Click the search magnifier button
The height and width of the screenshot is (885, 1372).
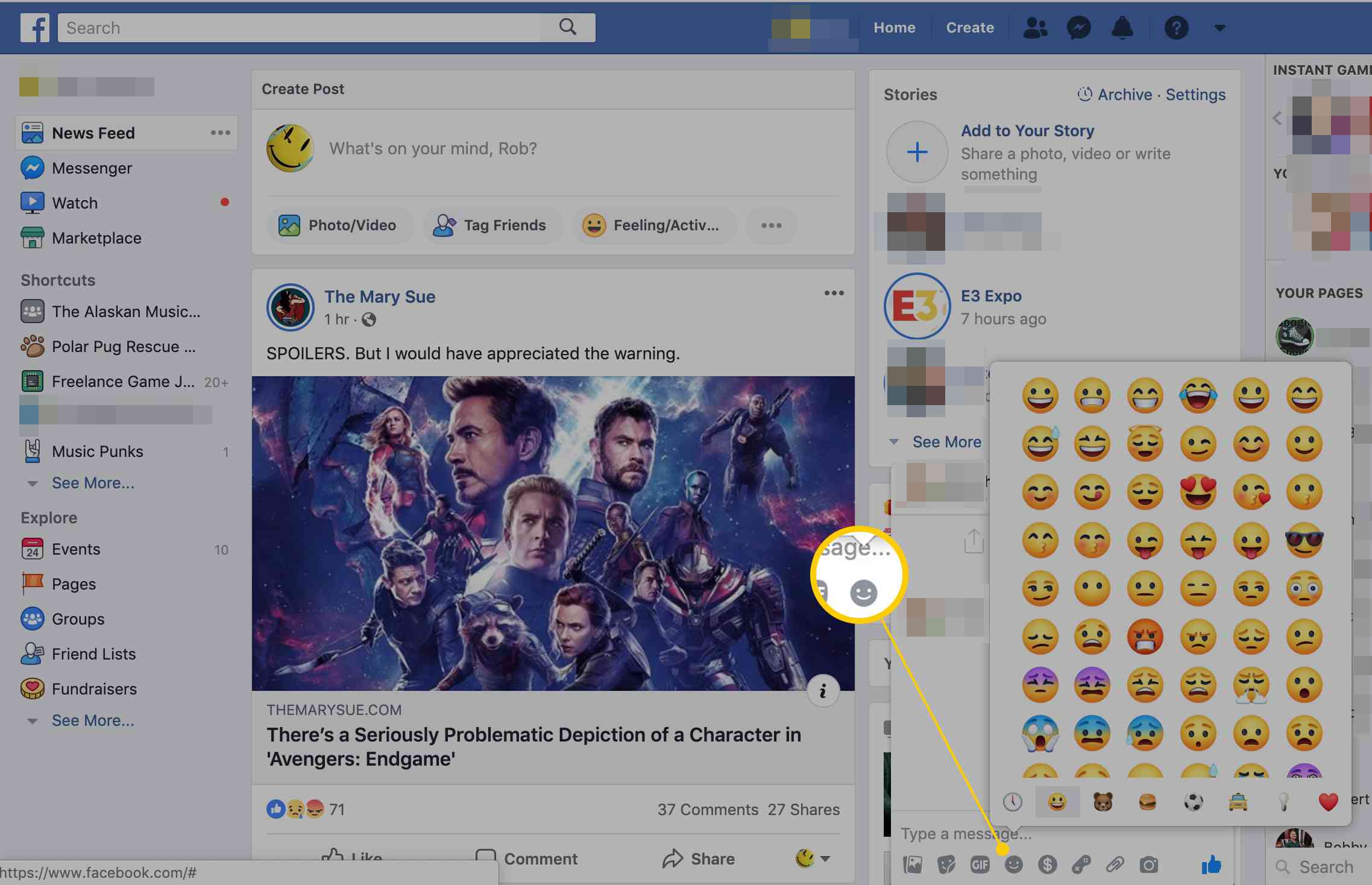coord(567,27)
